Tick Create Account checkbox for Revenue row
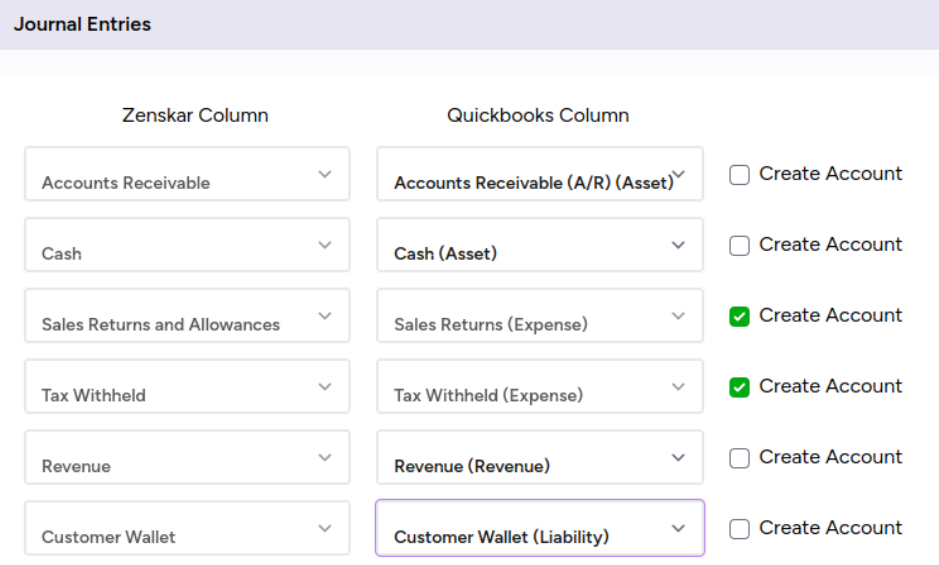939x565 pixels. click(739, 458)
